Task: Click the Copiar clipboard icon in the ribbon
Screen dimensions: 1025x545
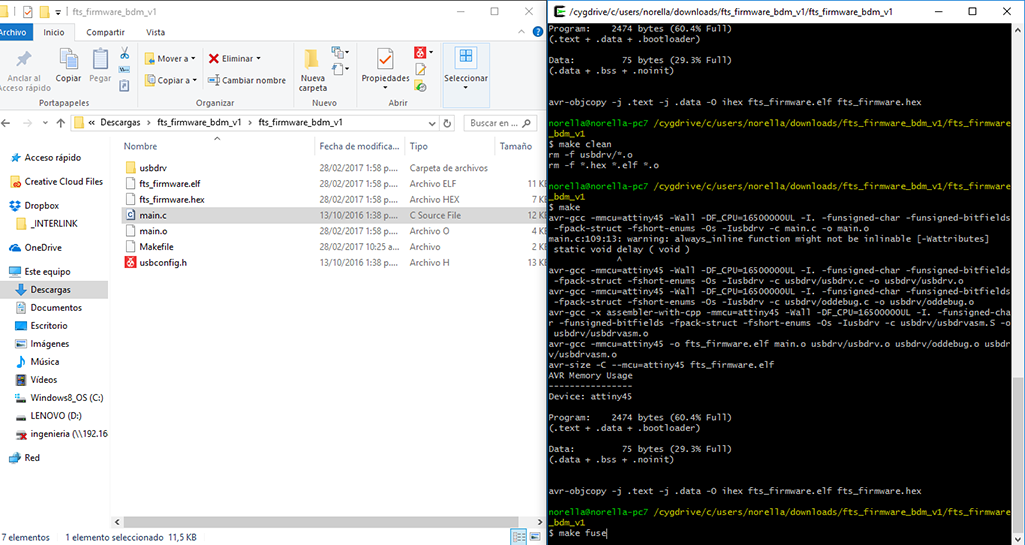Action: (68, 59)
